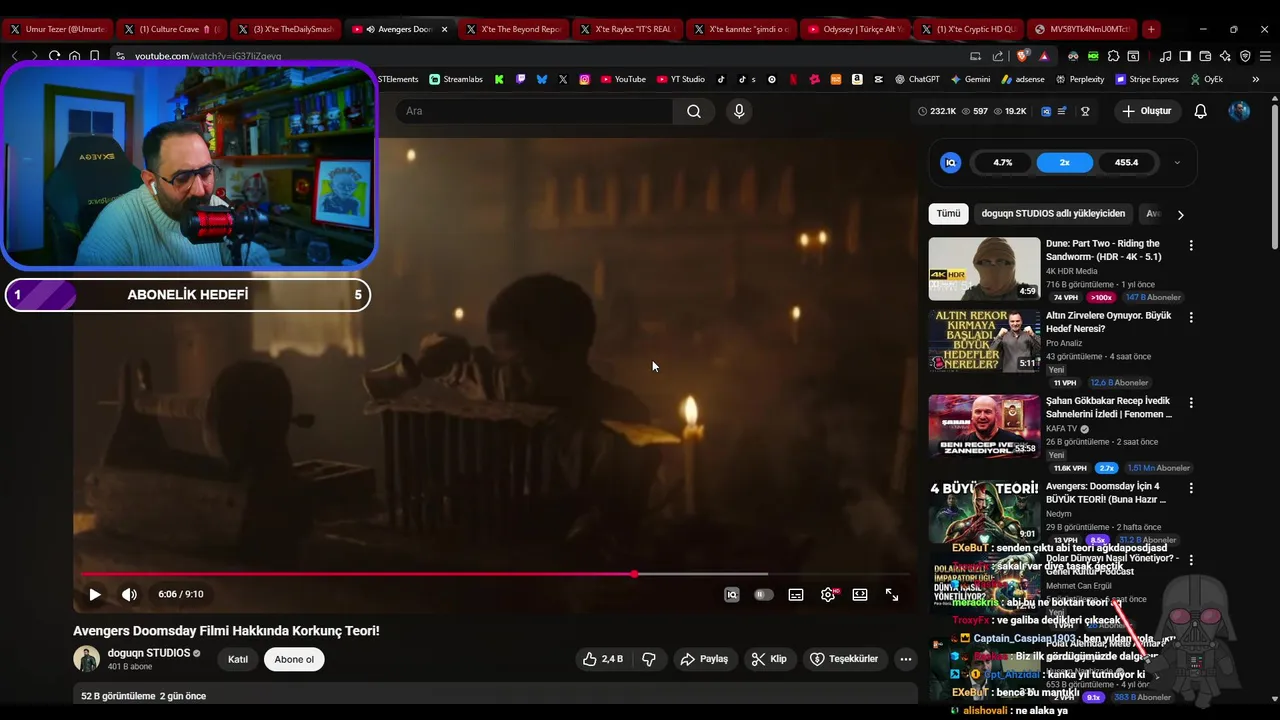Image resolution: width=1280 pixels, height=720 pixels.
Task: Open the player settings gear
Action: (x=828, y=594)
